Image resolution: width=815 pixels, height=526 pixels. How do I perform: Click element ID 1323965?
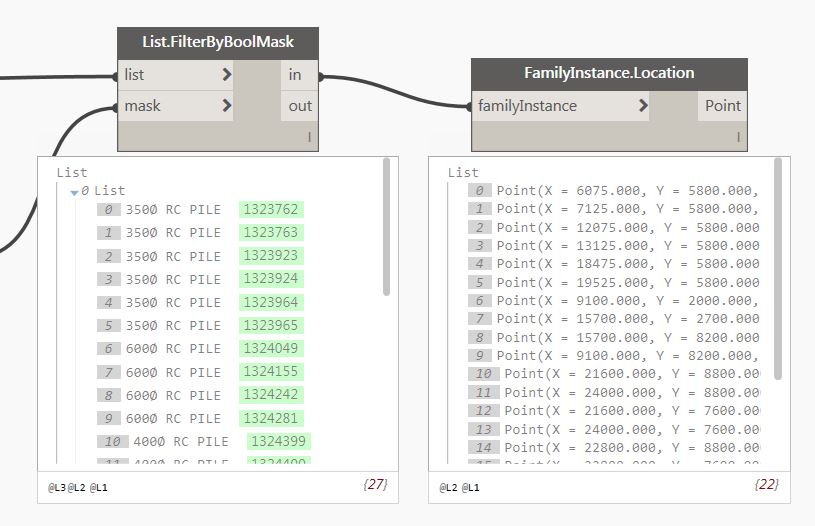(x=271, y=325)
